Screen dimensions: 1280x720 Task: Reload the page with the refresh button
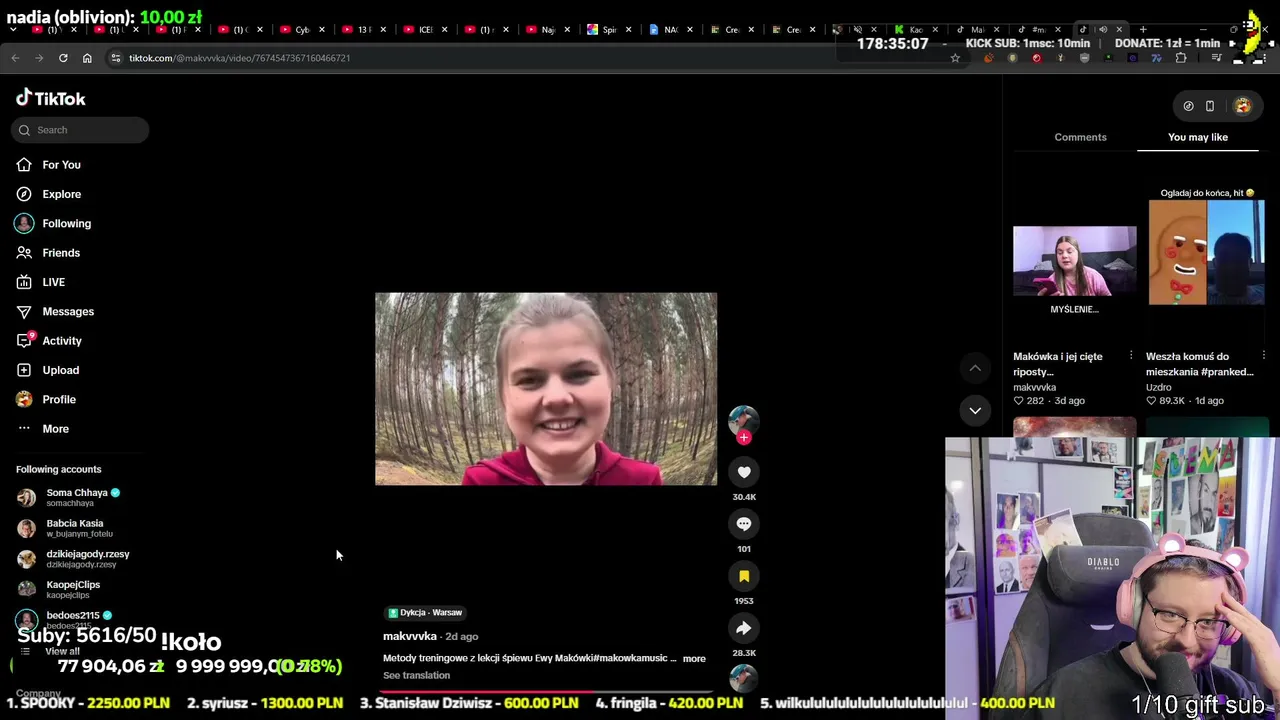pyautogui.click(x=63, y=58)
